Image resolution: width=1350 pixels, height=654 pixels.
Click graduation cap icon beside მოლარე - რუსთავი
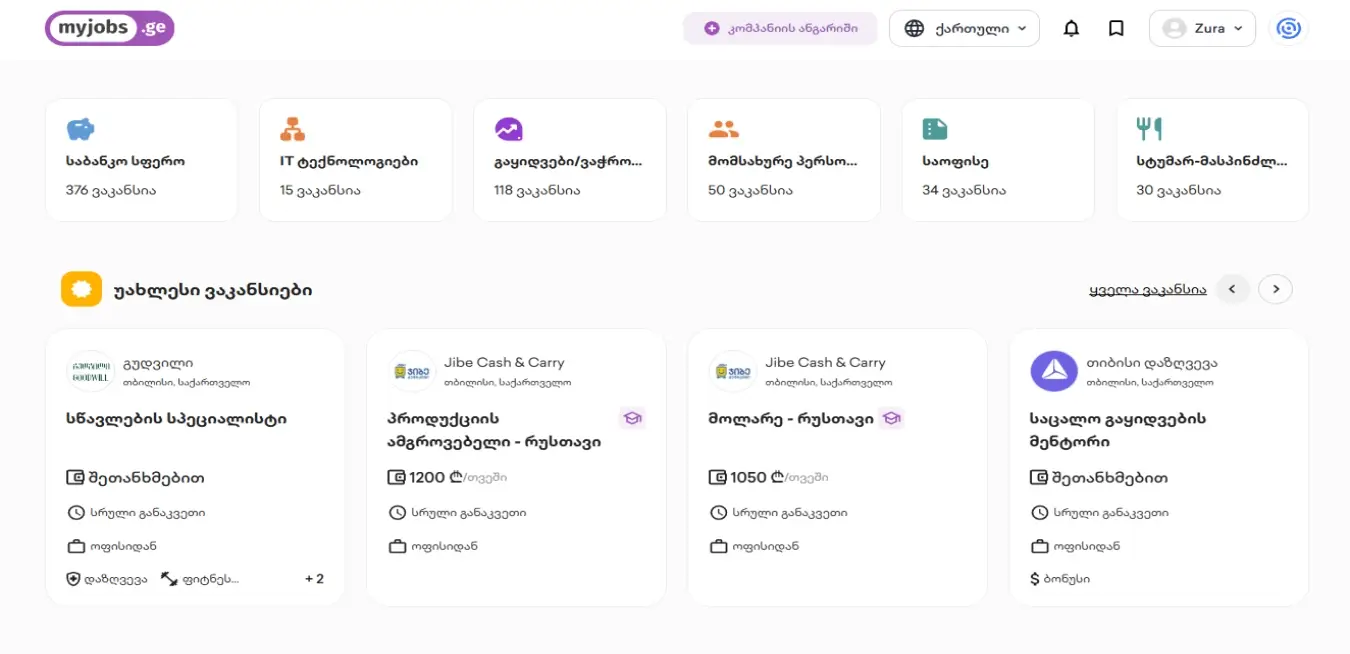click(x=892, y=418)
